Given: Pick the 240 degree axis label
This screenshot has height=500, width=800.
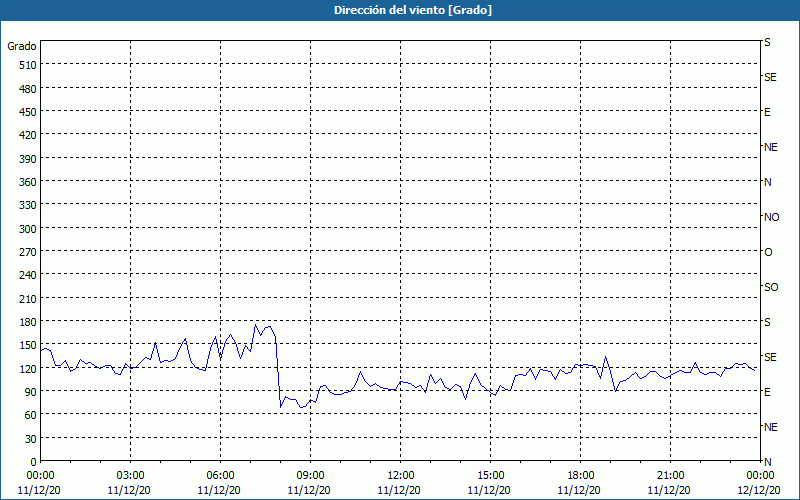Looking at the screenshot, I should (x=28, y=276).
